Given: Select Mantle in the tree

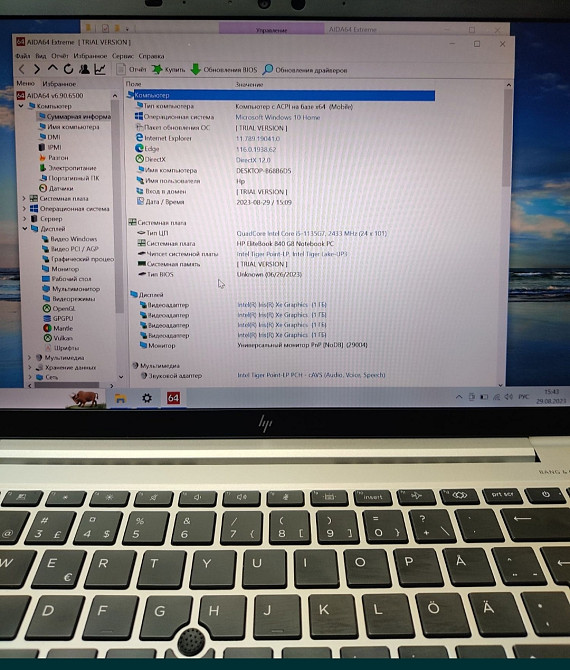Looking at the screenshot, I should coord(58,328).
